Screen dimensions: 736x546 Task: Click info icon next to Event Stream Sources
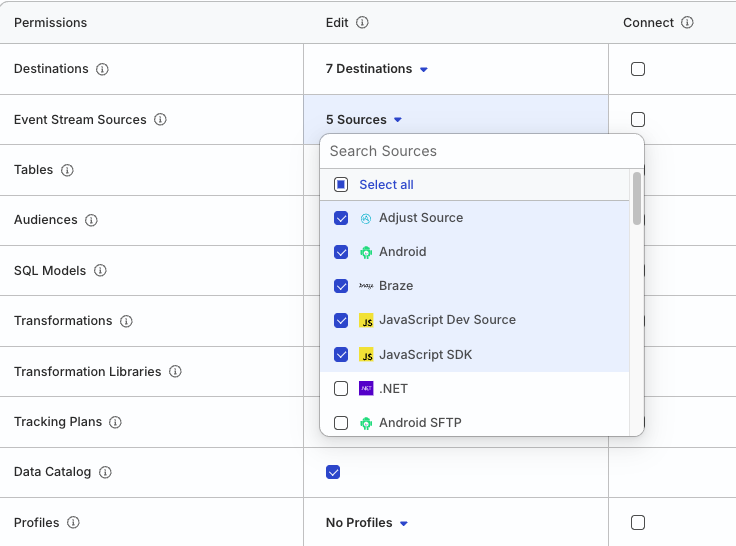(160, 119)
